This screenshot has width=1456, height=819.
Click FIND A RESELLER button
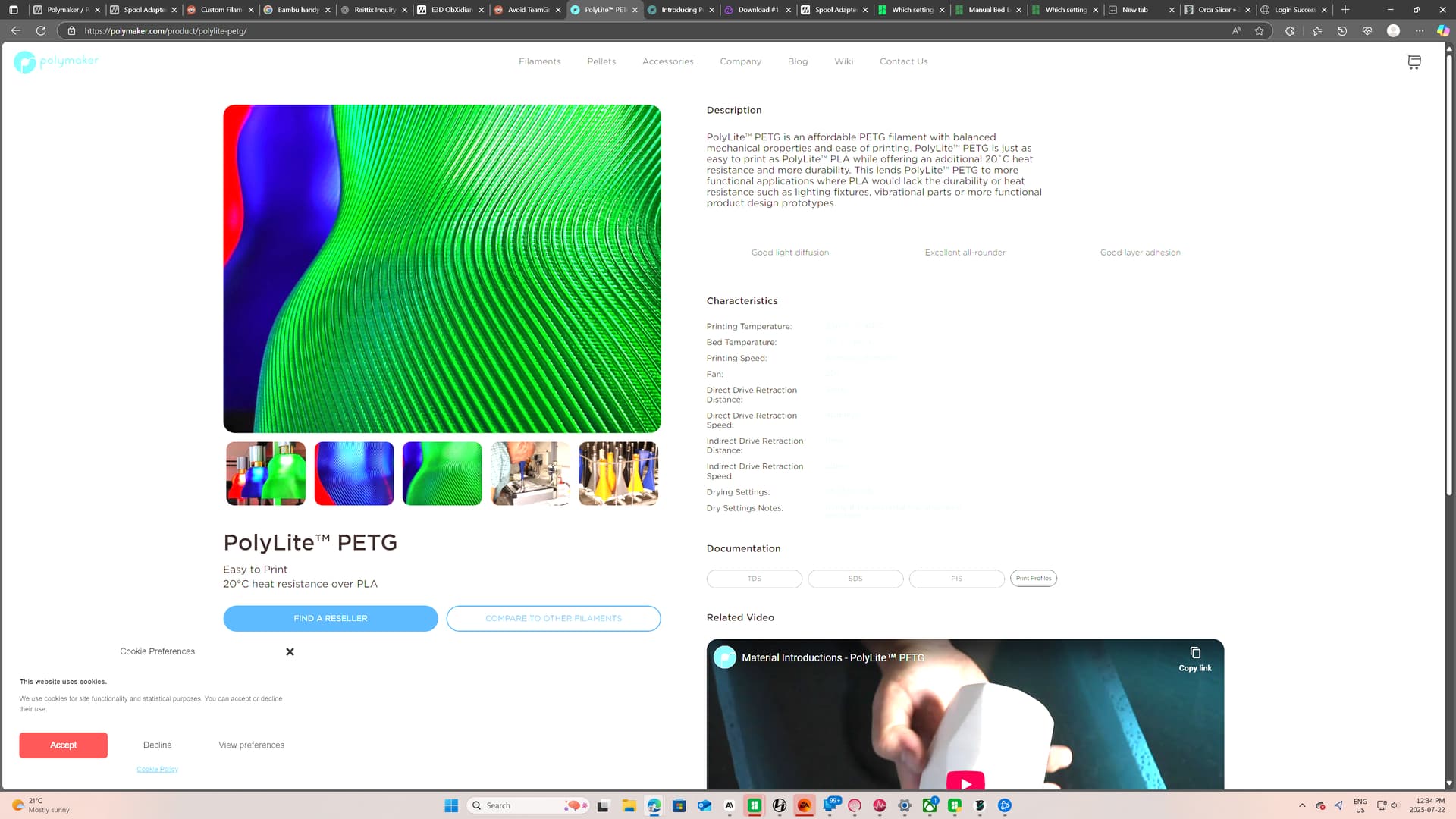[x=331, y=618]
